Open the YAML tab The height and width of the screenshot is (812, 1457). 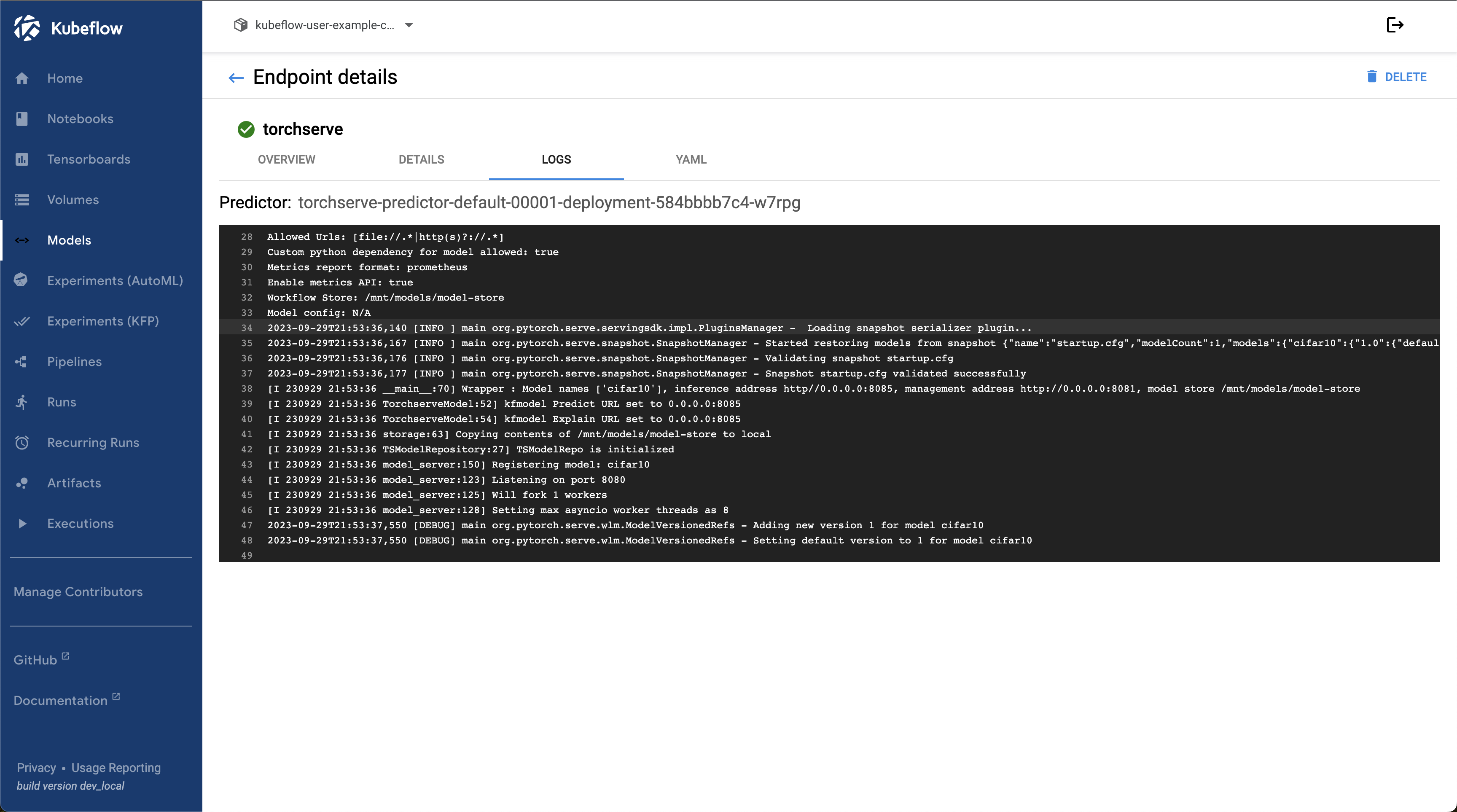[x=691, y=159]
